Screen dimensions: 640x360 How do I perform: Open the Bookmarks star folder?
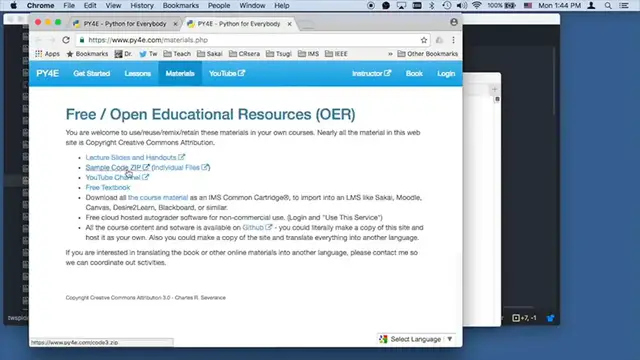coord(87,54)
